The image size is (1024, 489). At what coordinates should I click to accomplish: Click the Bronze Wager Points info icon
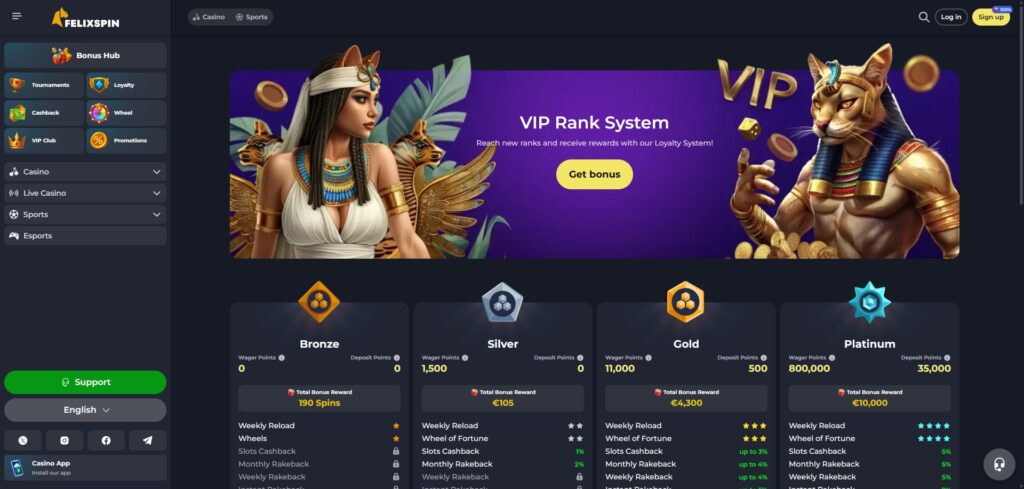(x=281, y=358)
